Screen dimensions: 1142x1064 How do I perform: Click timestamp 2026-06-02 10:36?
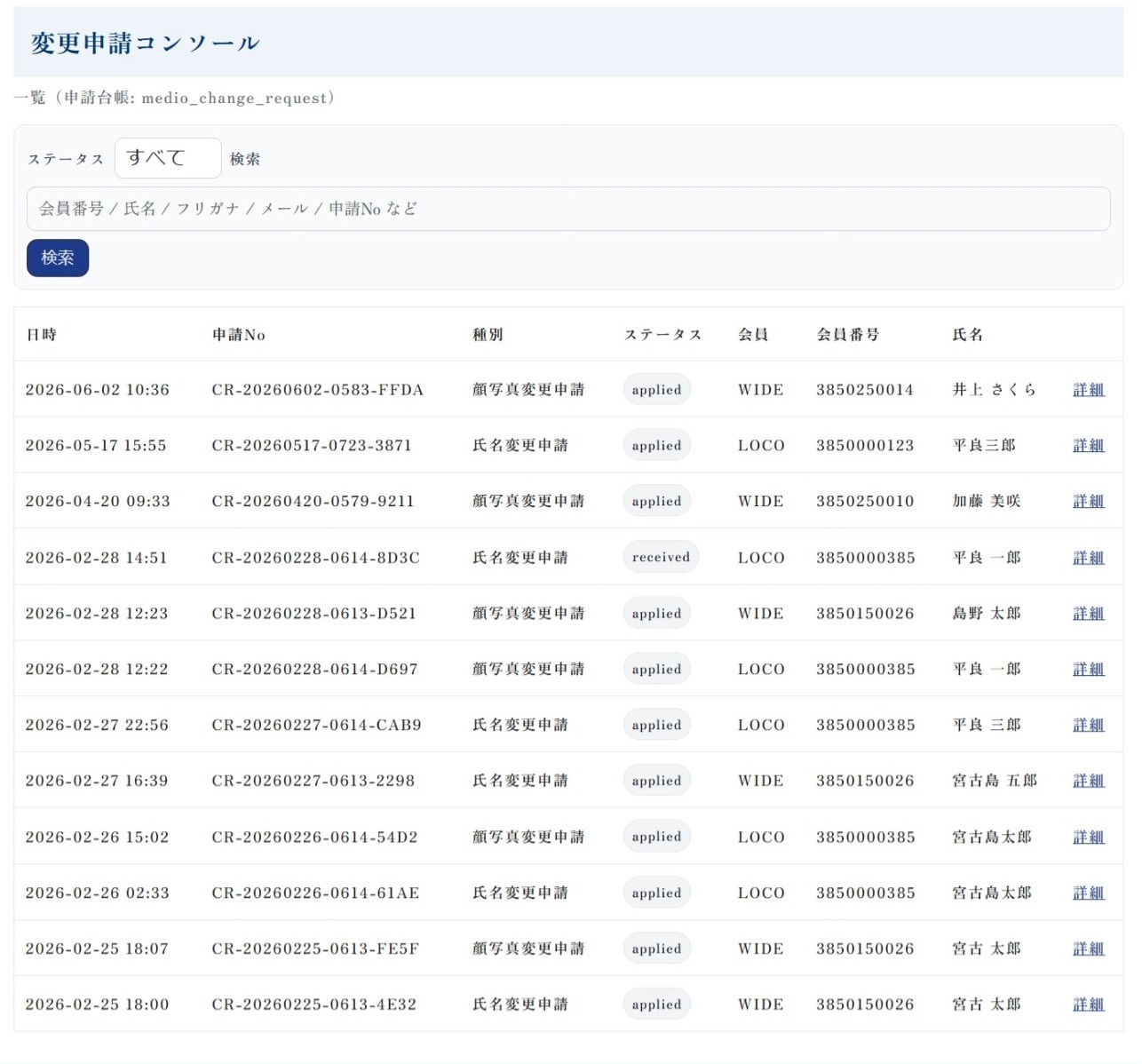click(98, 390)
